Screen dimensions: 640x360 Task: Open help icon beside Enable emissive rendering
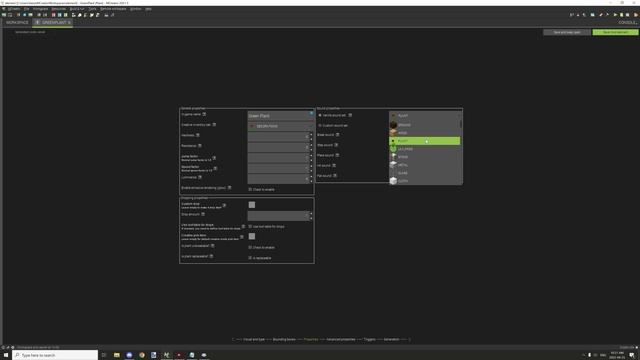pyautogui.click(x=229, y=188)
